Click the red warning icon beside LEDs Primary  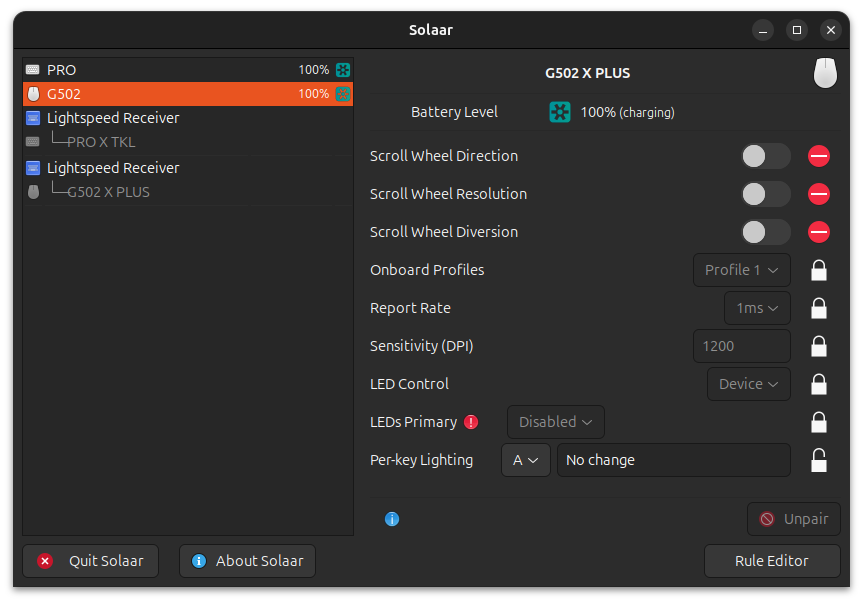tap(471, 422)
